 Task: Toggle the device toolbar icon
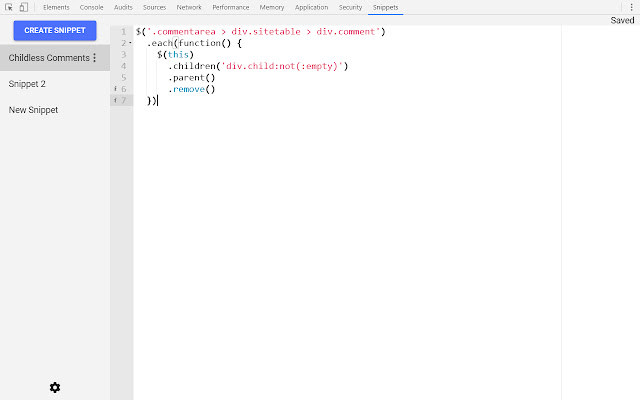24,7
